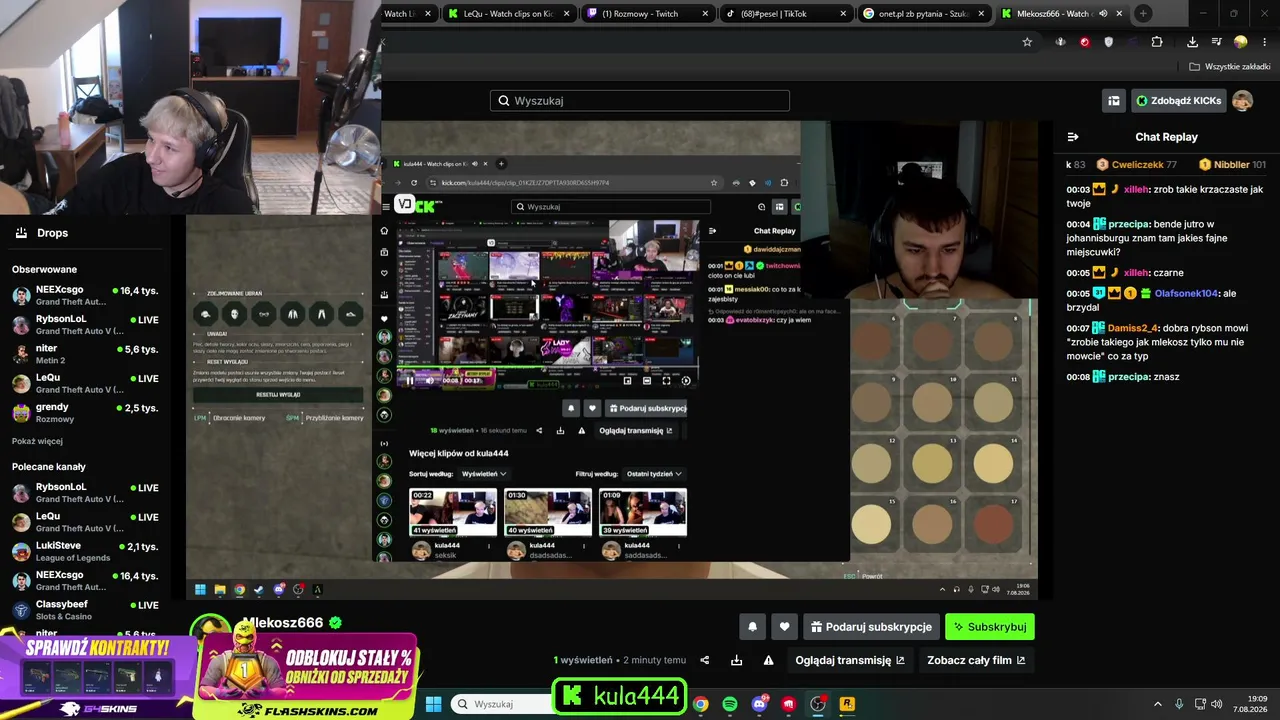Open the Kick user avatar menu
The image size is (1280, 720).
(1242, 101)
